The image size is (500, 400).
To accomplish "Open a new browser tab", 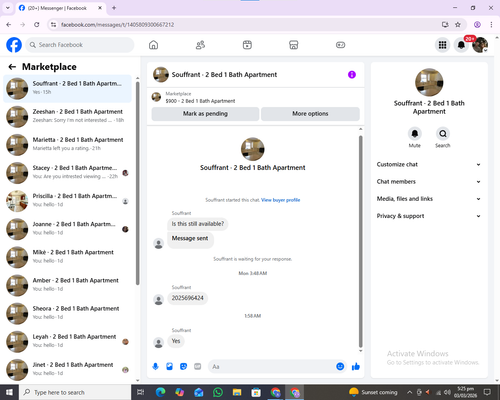I will [x=114, y=8].
